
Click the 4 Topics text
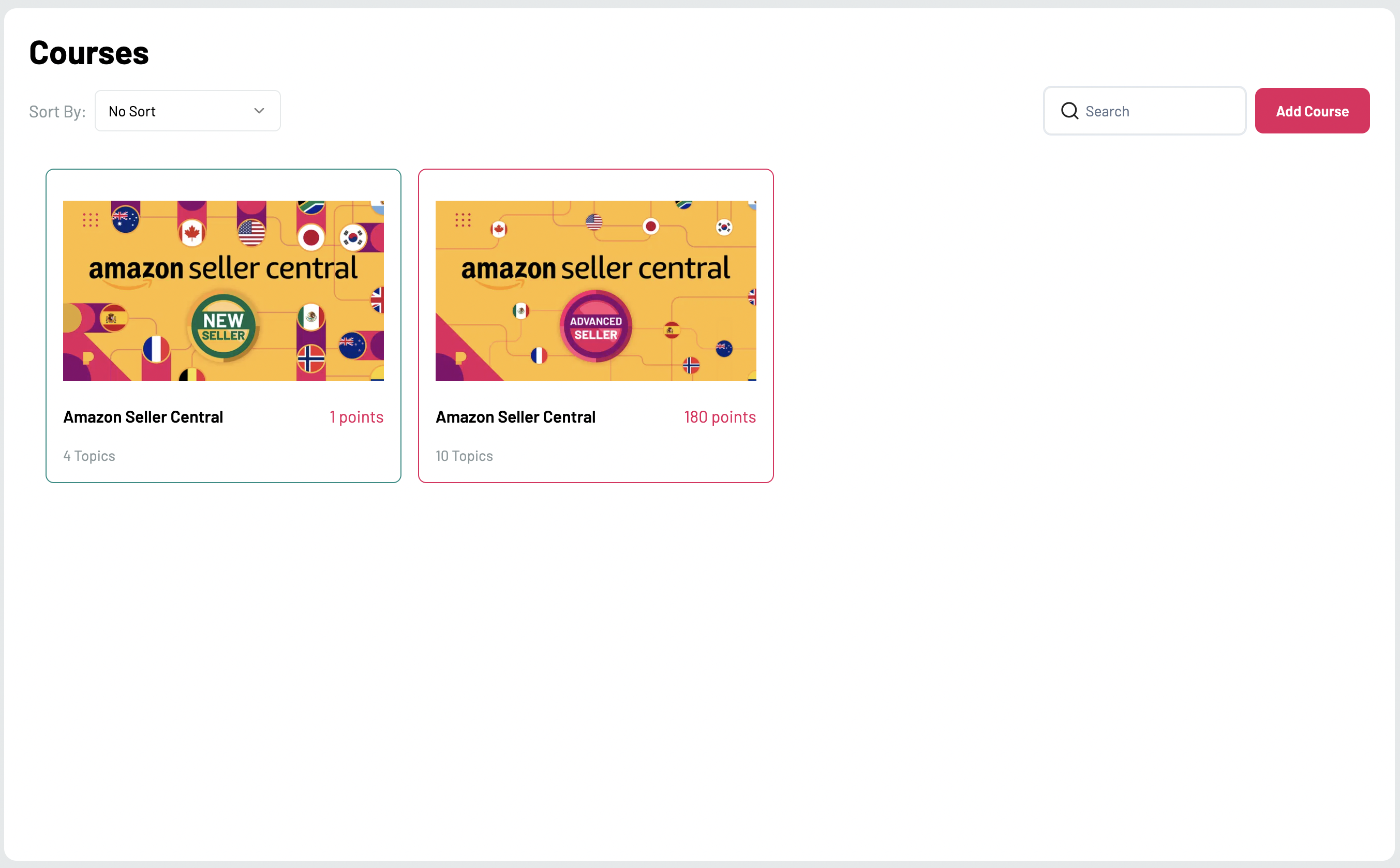coord(89,456)
